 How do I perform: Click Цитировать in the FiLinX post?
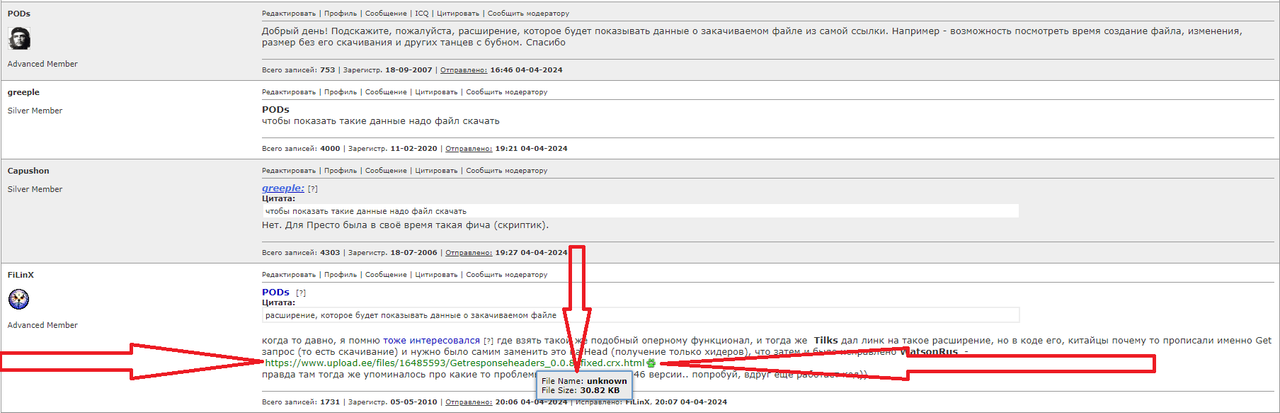[436, 274]
